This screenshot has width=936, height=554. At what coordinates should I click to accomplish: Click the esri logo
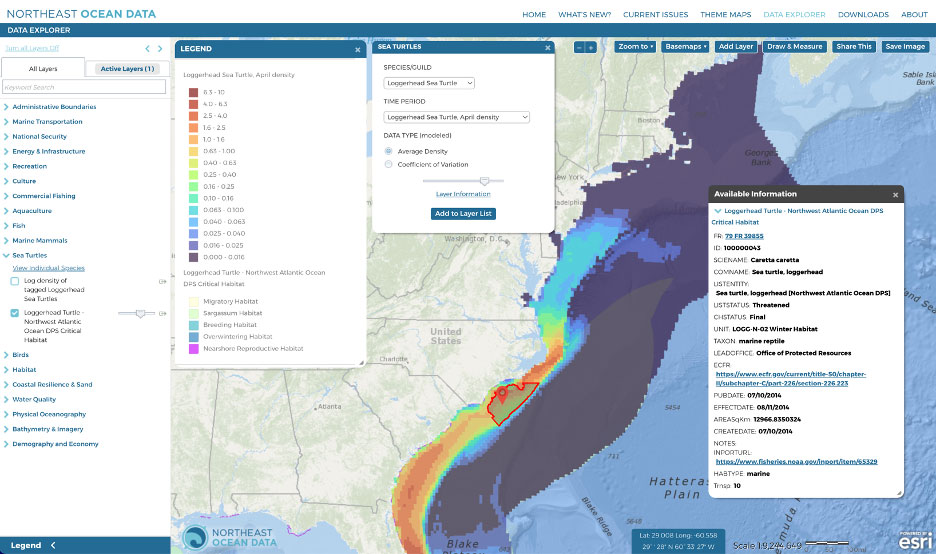click(x=915, y=540)
